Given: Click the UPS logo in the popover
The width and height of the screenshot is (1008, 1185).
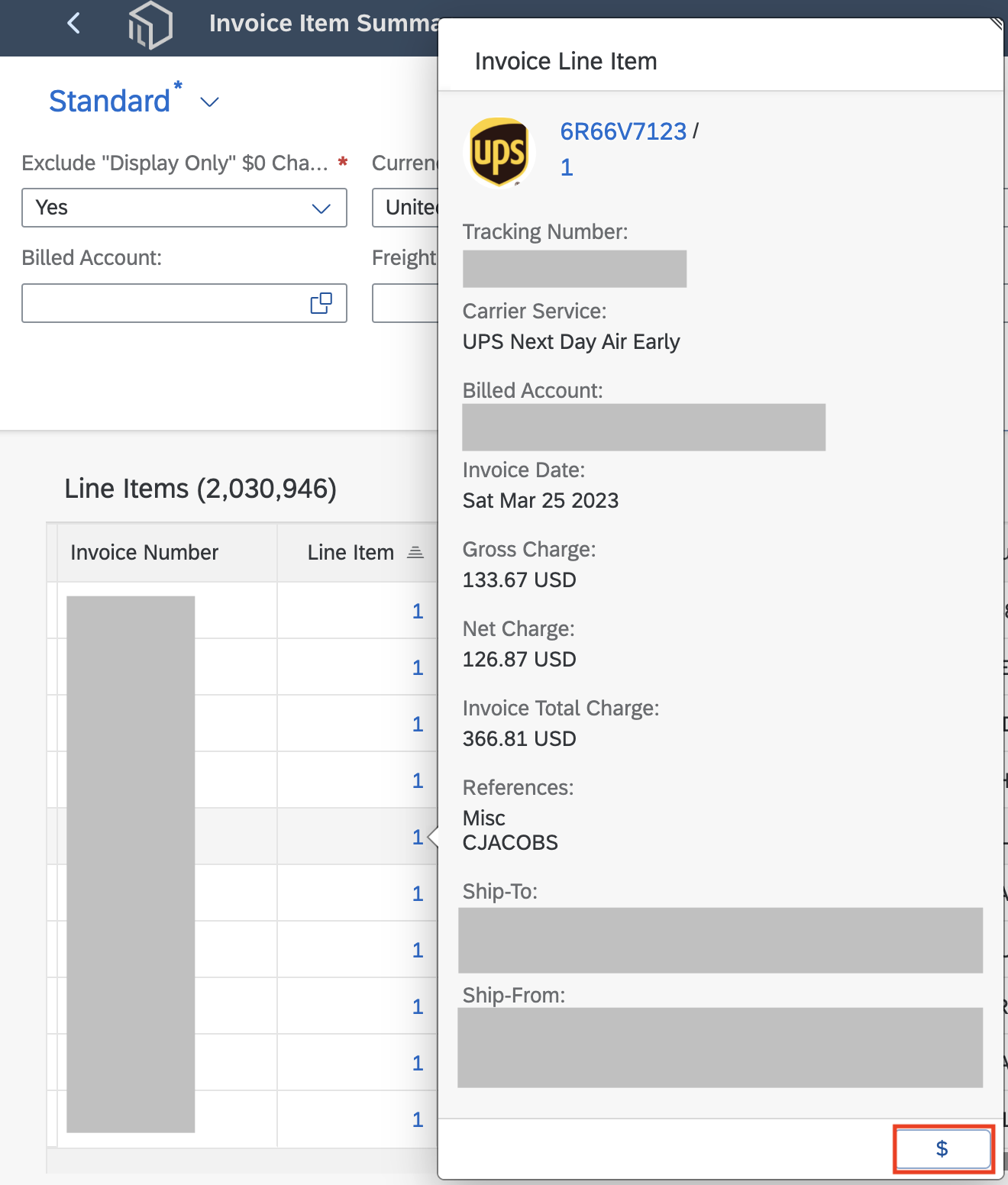Looking at the screenshot, I should click(x=499, y=151).
